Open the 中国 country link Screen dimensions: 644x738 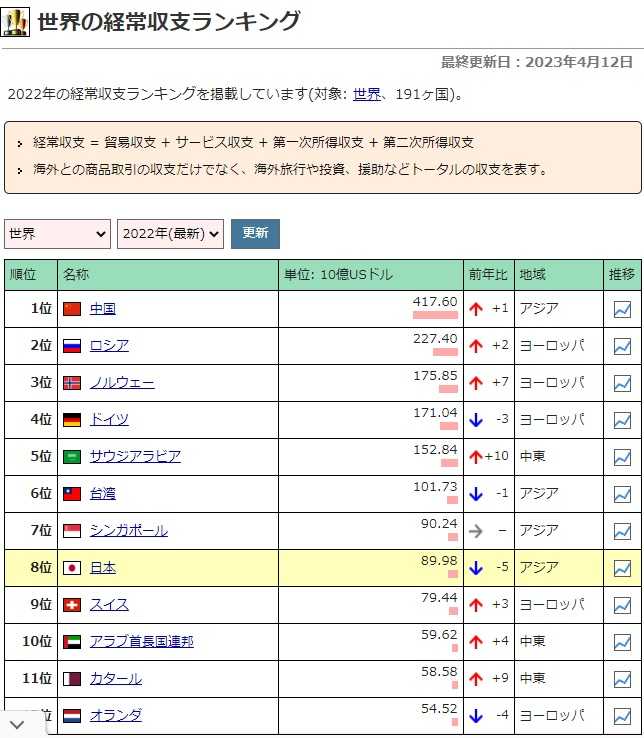103,309
